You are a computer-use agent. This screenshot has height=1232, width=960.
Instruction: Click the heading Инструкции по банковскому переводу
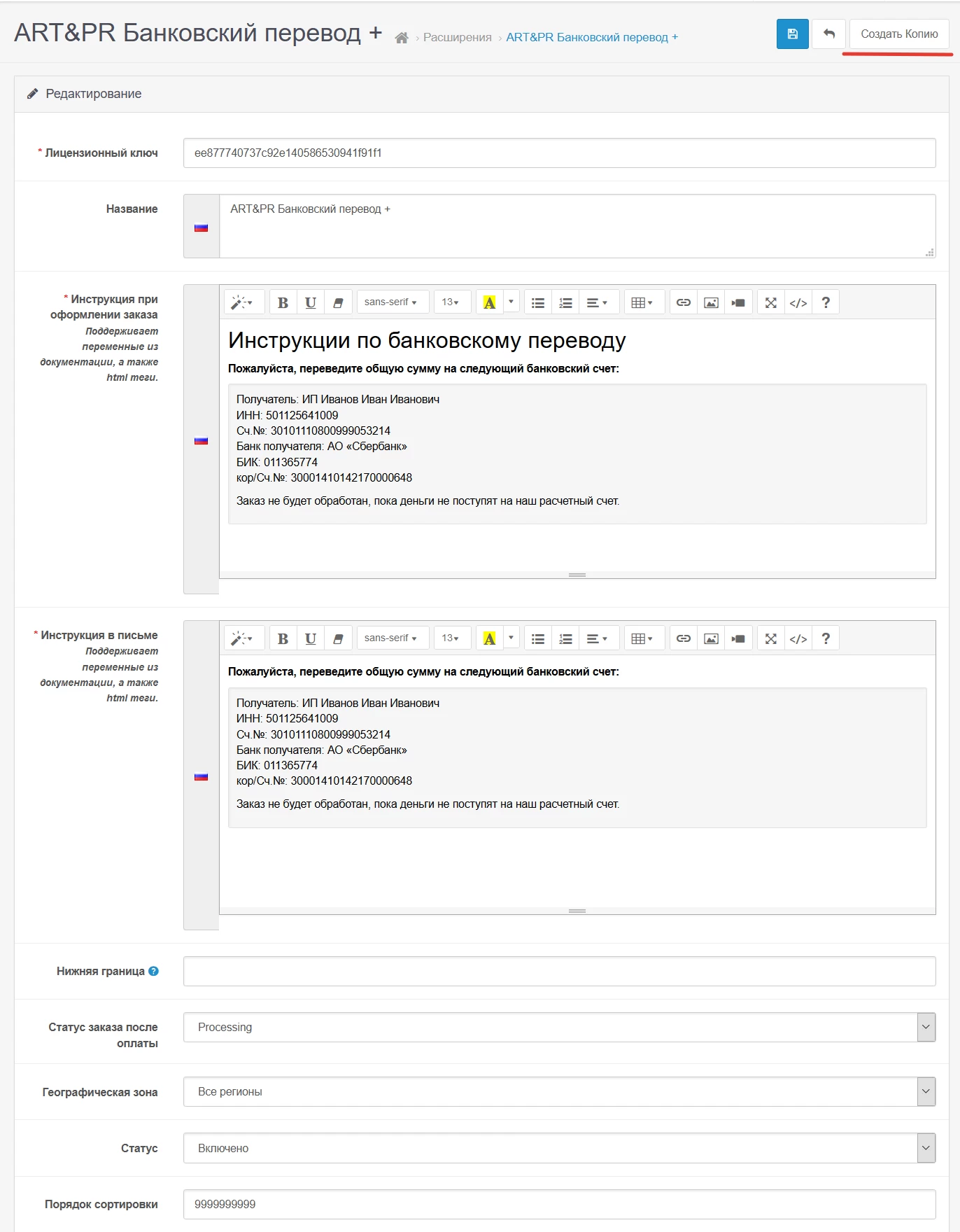(x=427, y=340)
